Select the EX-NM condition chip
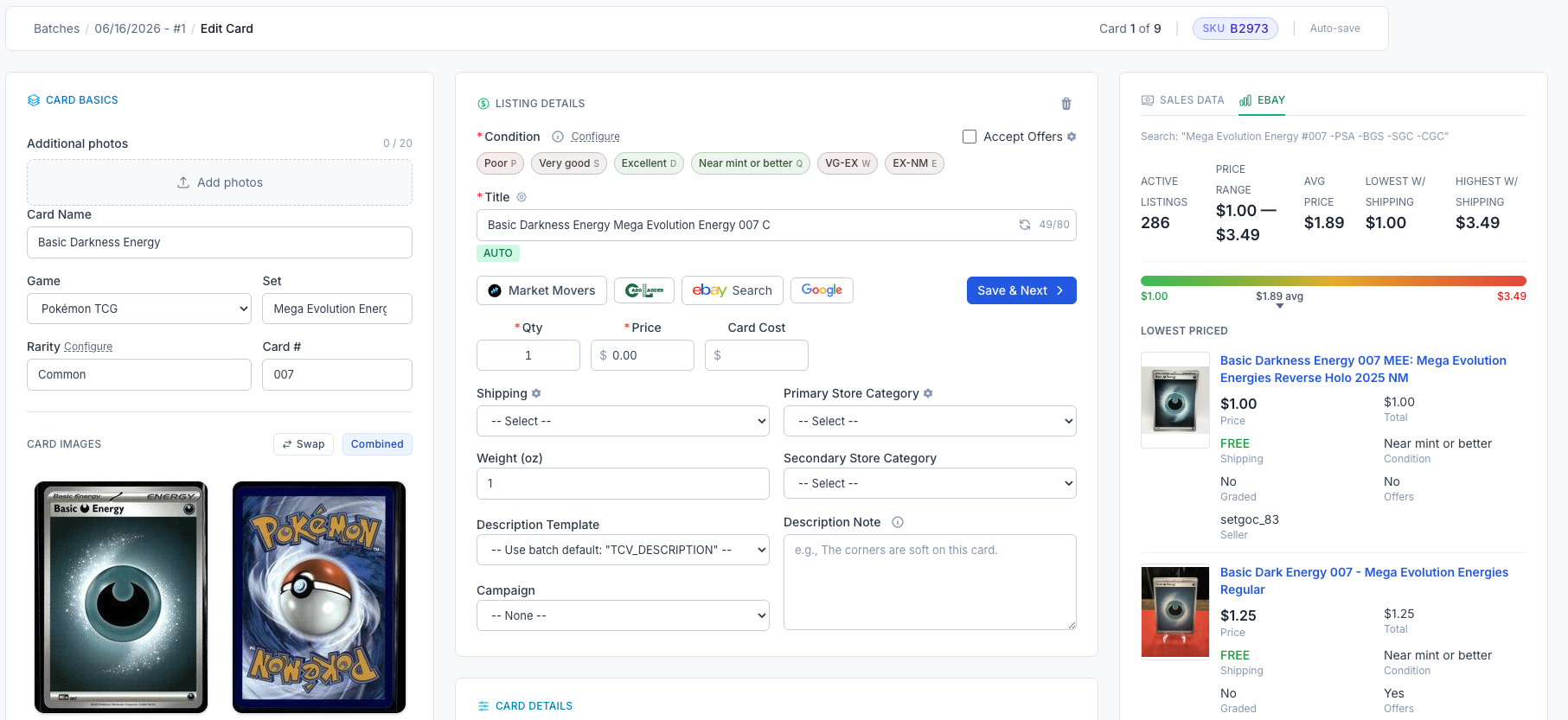The width and height of the screenshot is (1568, 720). (x=914, y=163)
